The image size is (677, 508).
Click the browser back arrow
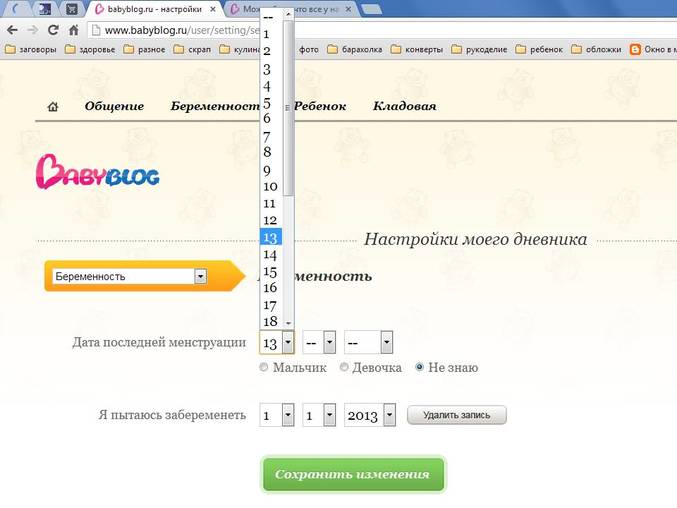tap(13, 30)
